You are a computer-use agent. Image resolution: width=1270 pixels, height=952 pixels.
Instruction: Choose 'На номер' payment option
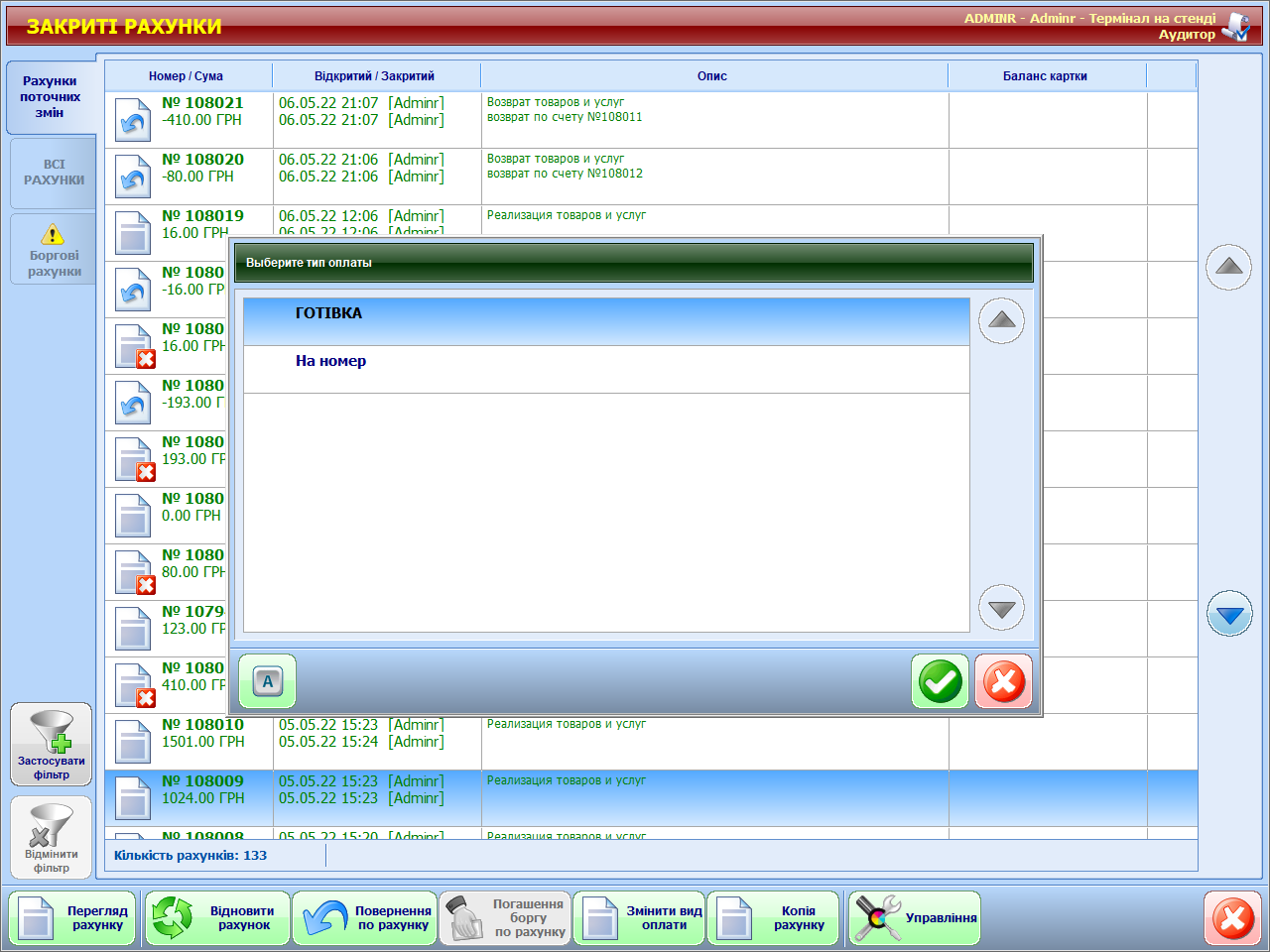pyautogui.click(x=605, y=369)
